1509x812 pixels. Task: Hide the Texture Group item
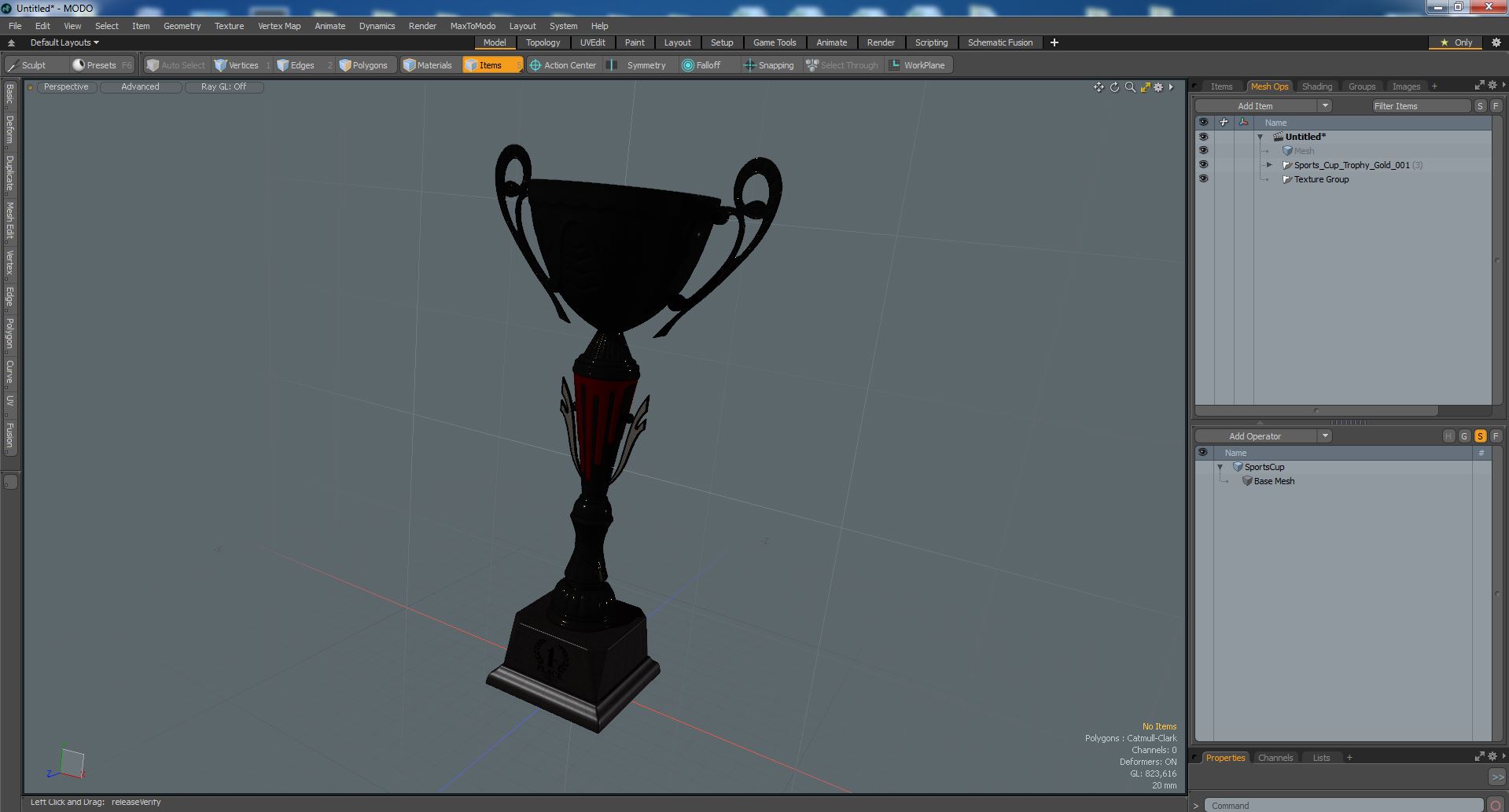click(1203, 179)
